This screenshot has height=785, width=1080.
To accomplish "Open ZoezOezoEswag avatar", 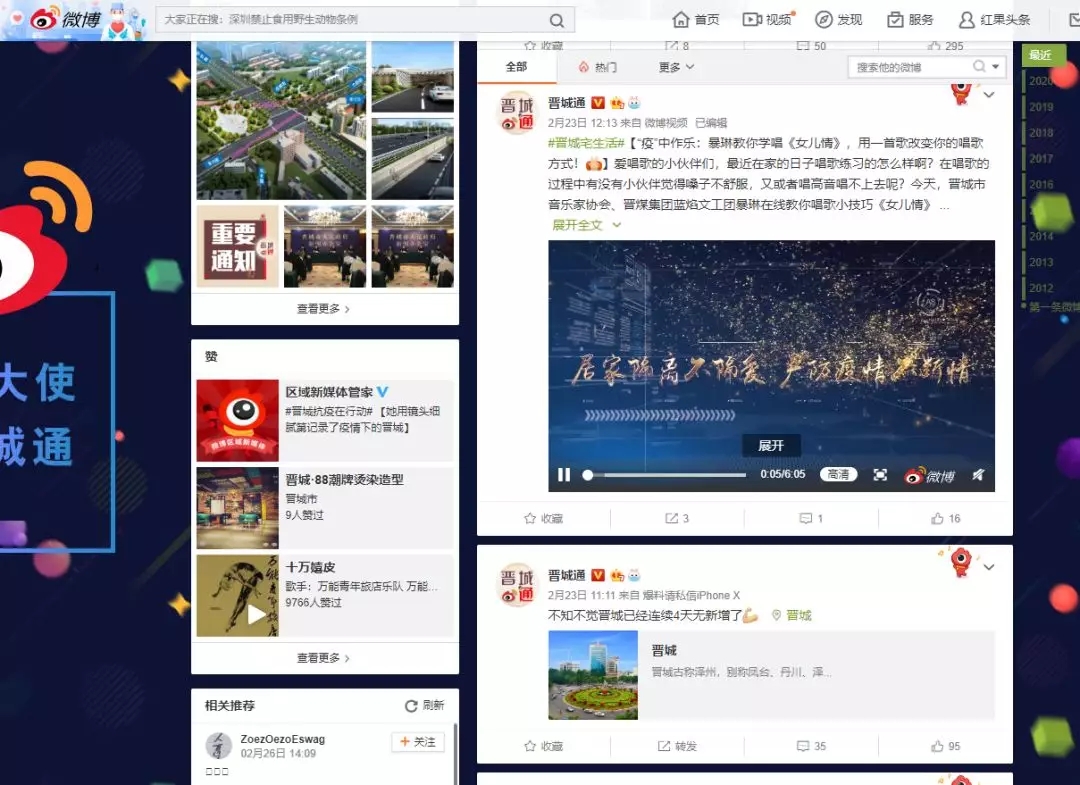I will tap(219, 746).
